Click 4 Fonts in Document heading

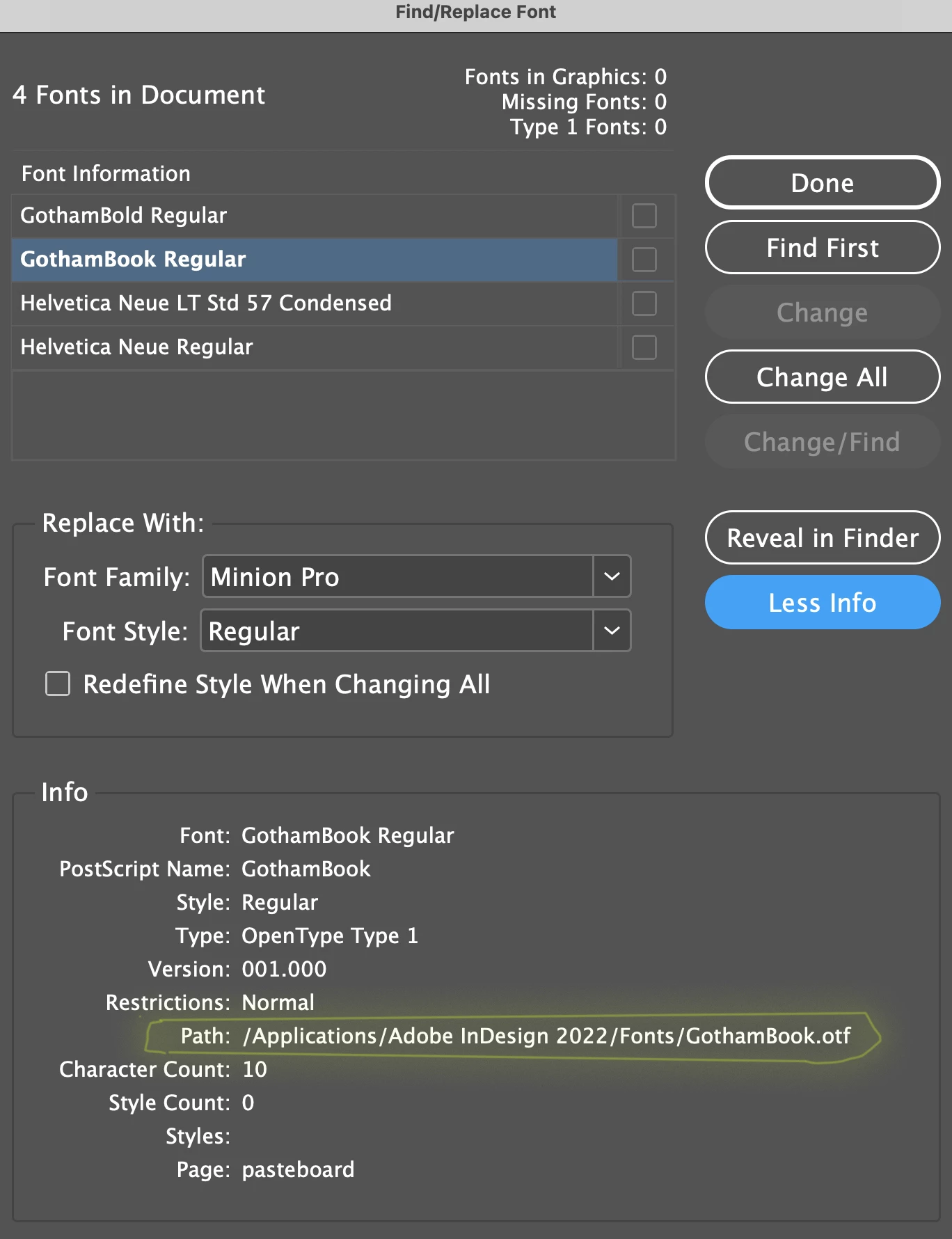(139, 95)
